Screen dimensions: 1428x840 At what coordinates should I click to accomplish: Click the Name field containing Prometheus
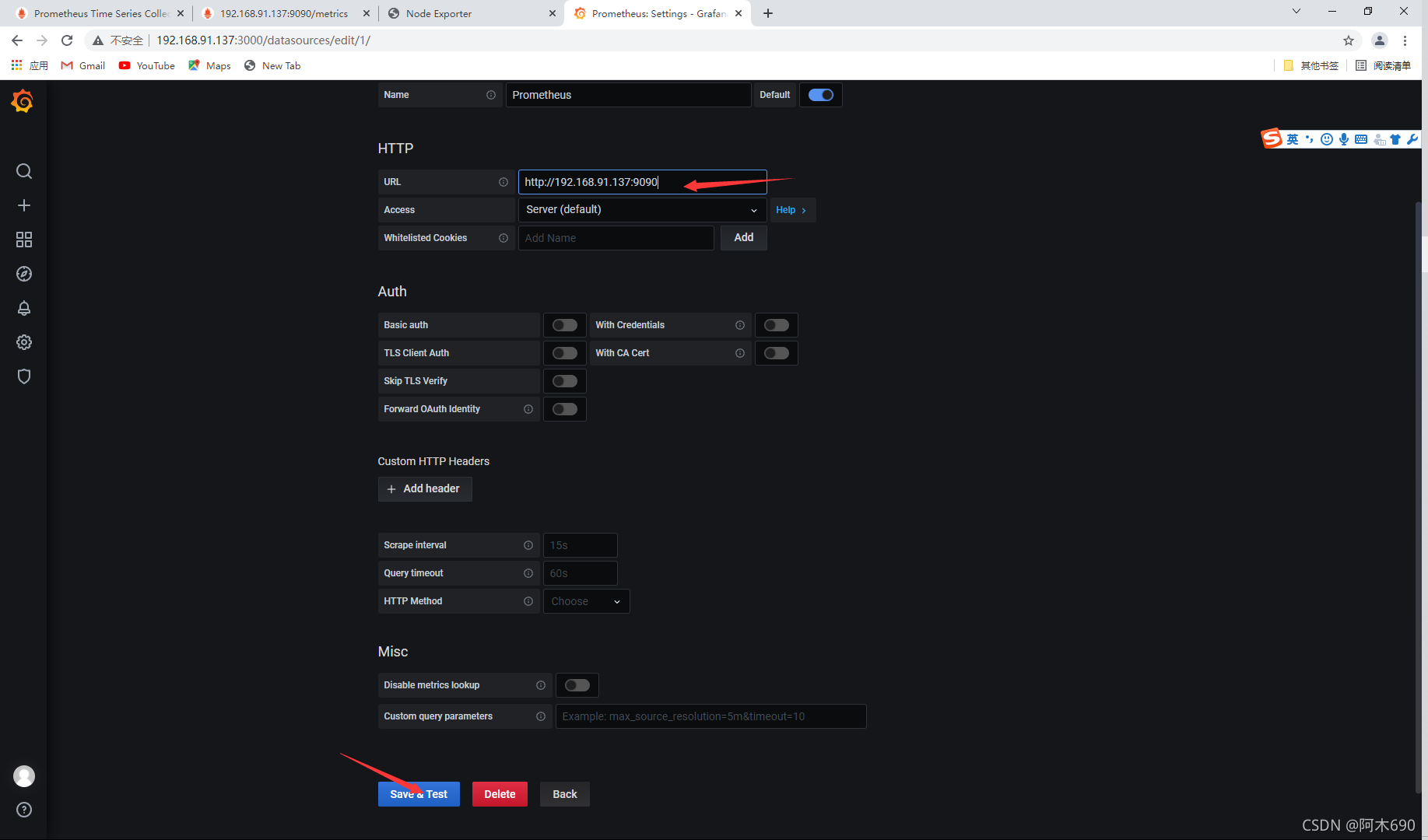pos(628,95)
